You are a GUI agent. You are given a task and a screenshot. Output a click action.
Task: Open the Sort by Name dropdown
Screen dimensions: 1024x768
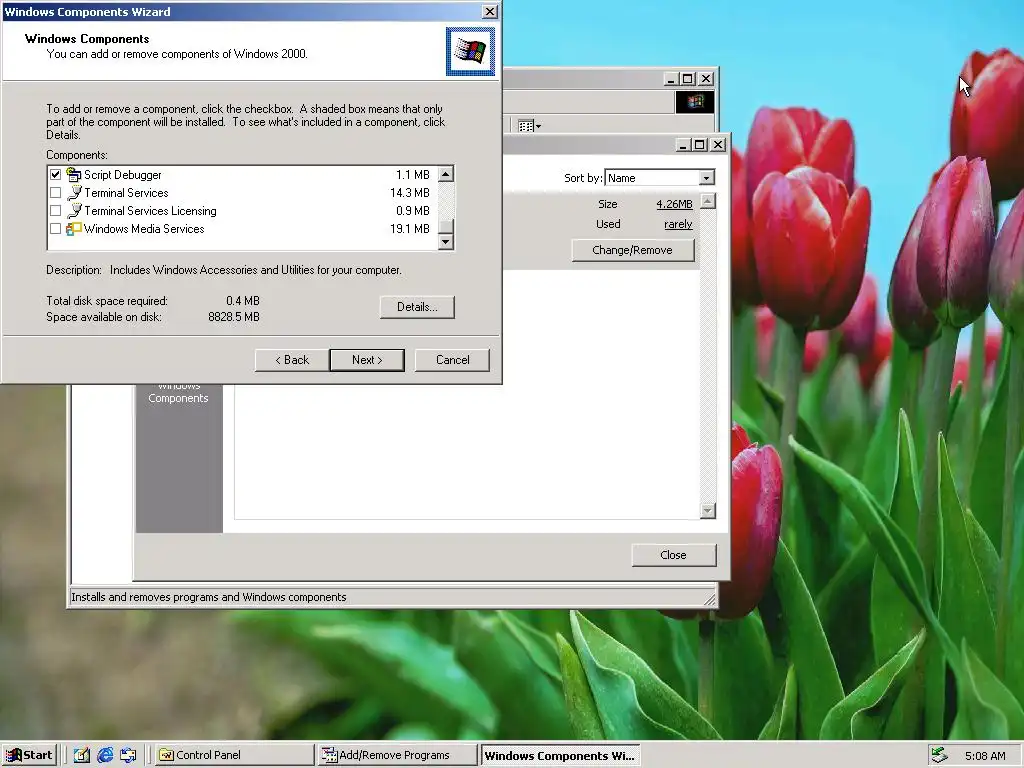706,178
